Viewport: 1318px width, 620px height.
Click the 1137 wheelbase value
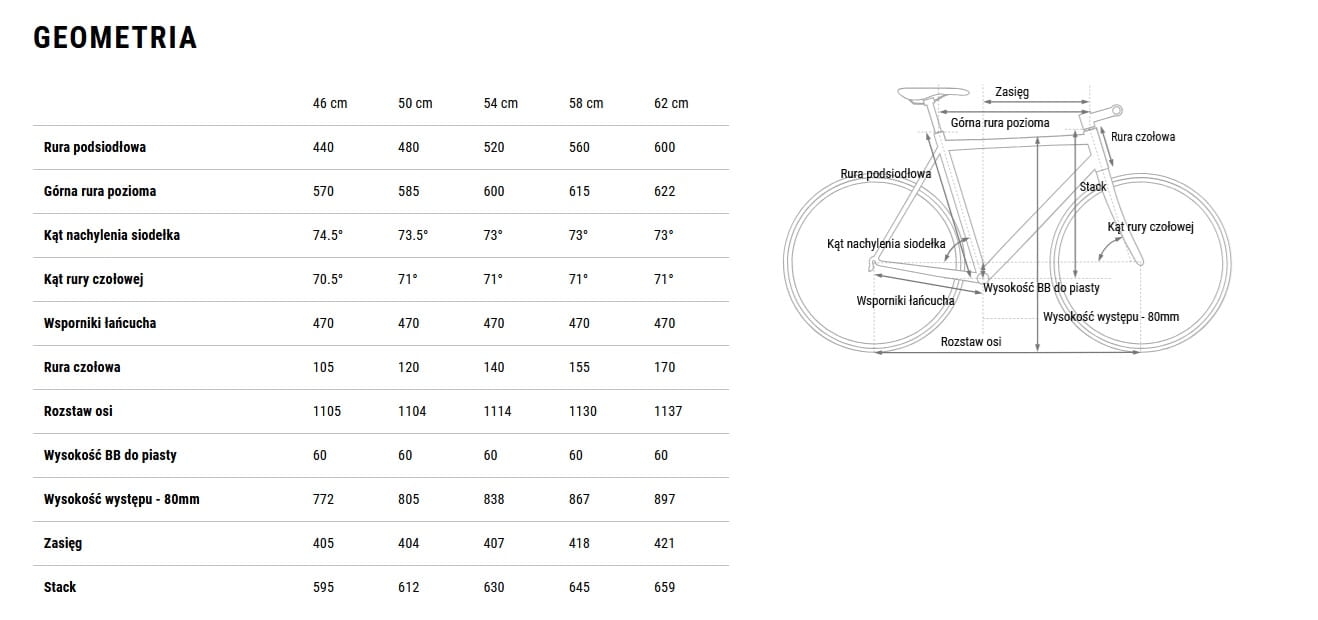668,411
